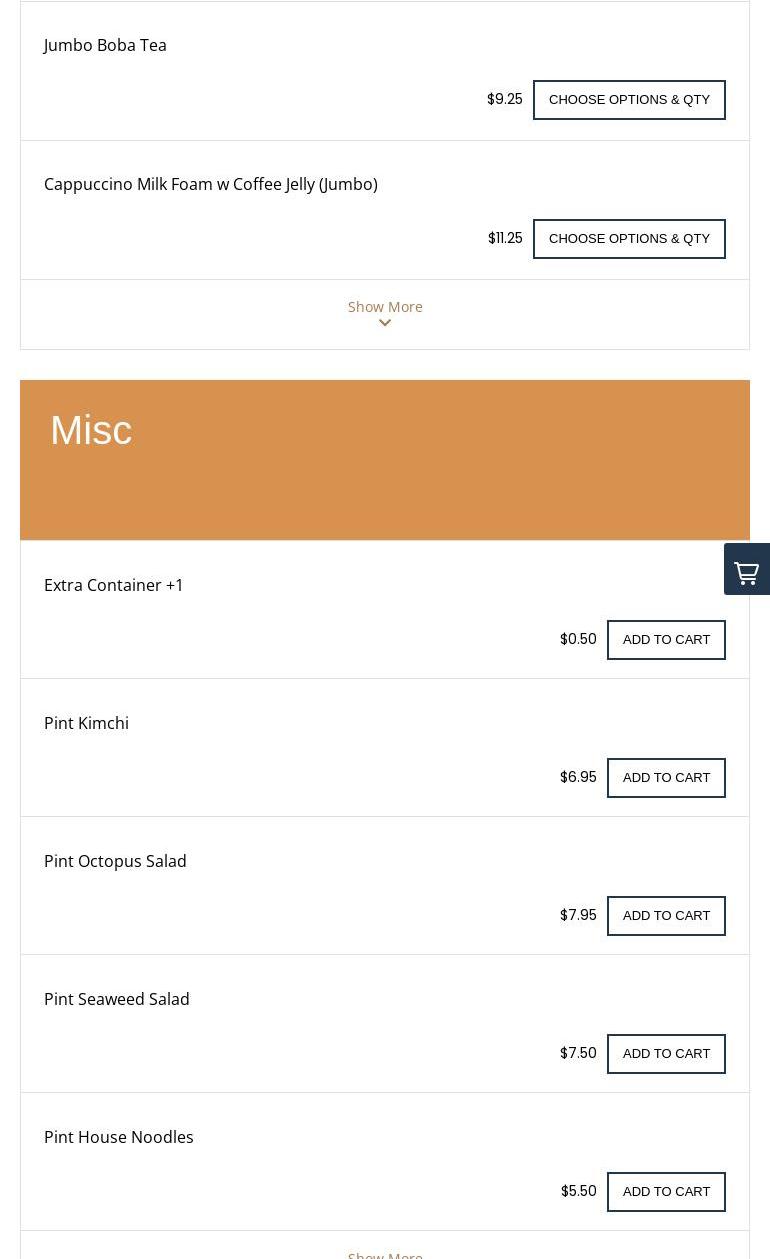Open the floating shopping cart icon
Screen dimensions: 770x1259
[x=747, y=570]
